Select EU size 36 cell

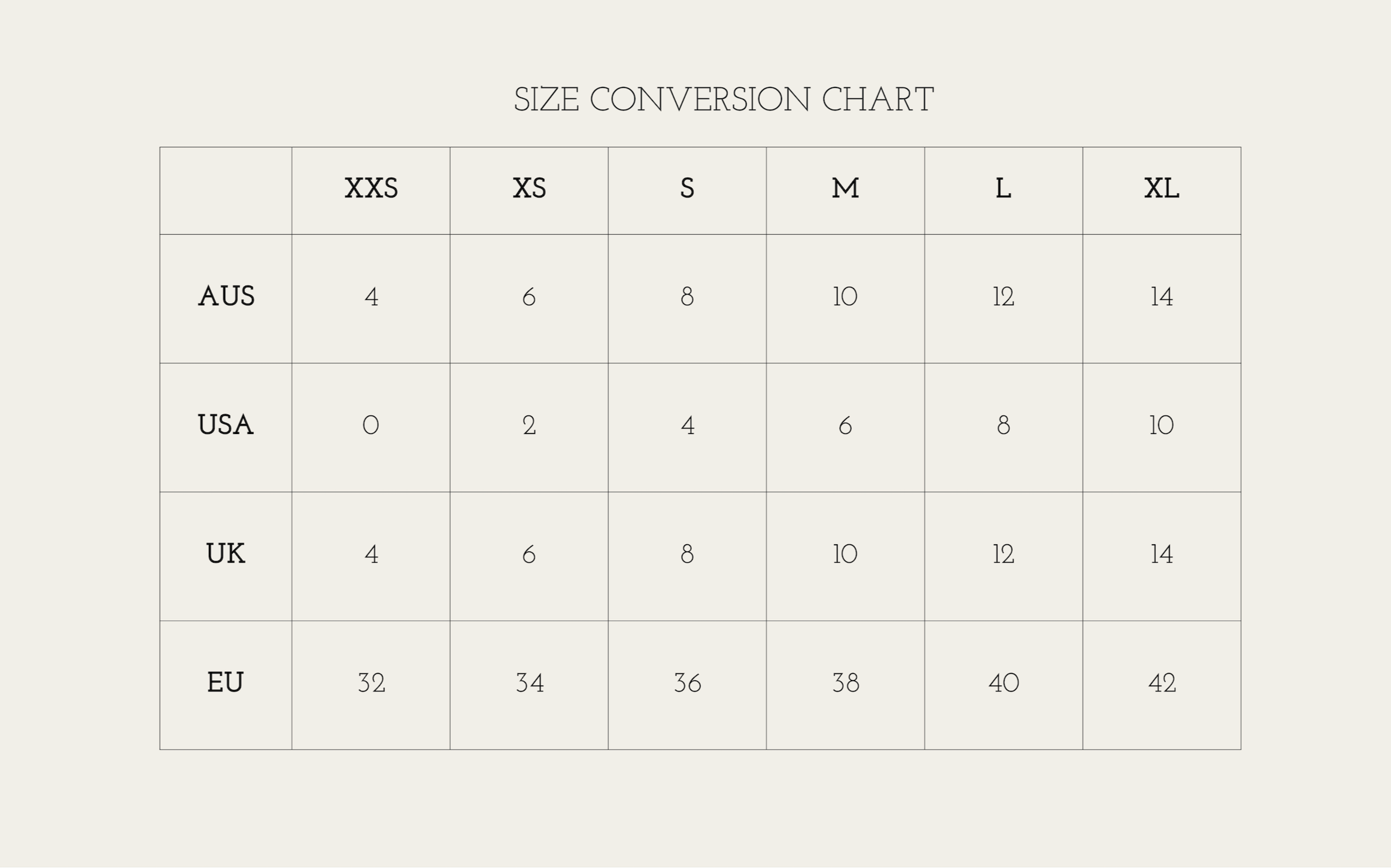pos(687,684)
